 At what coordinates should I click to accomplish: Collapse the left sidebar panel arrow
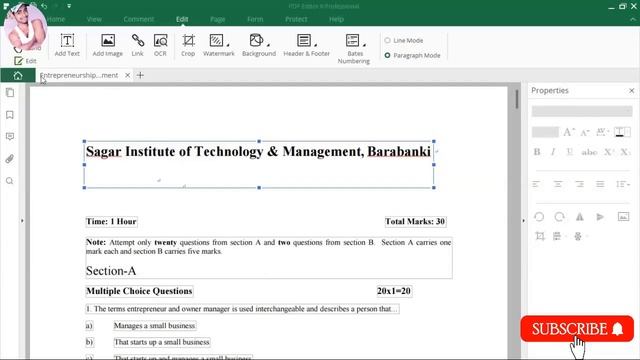click(22, 221)
